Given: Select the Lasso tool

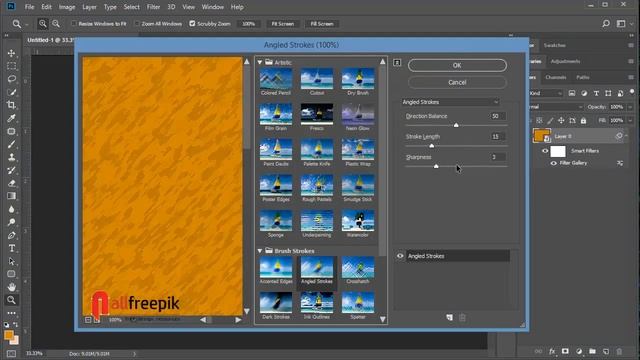Looking at the screenshot, I should pyautogui.click(x=11, y=79).
